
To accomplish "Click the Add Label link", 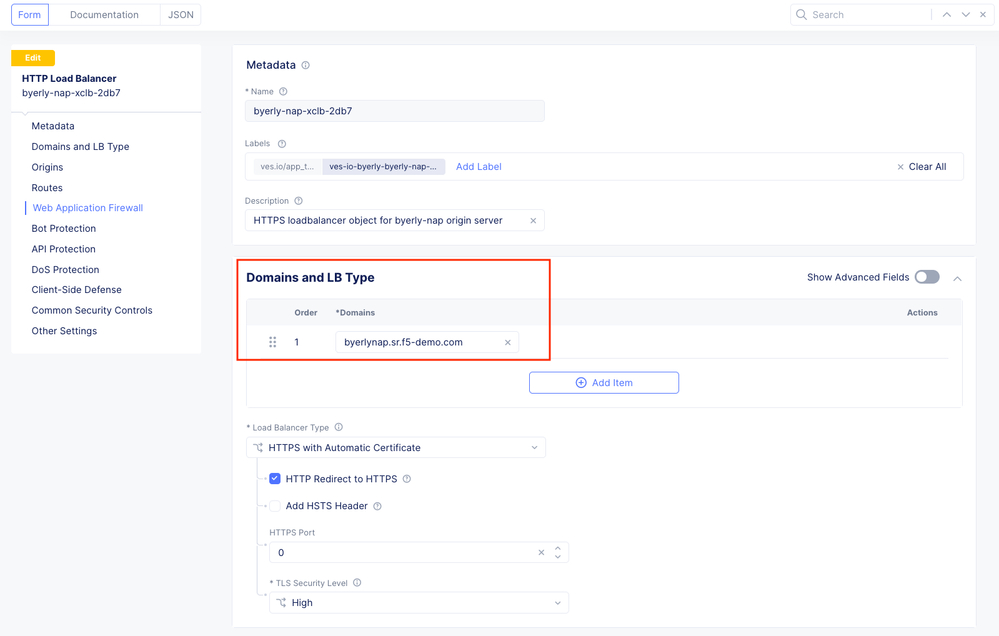I will pyautogui.click(x=479, y=167).
